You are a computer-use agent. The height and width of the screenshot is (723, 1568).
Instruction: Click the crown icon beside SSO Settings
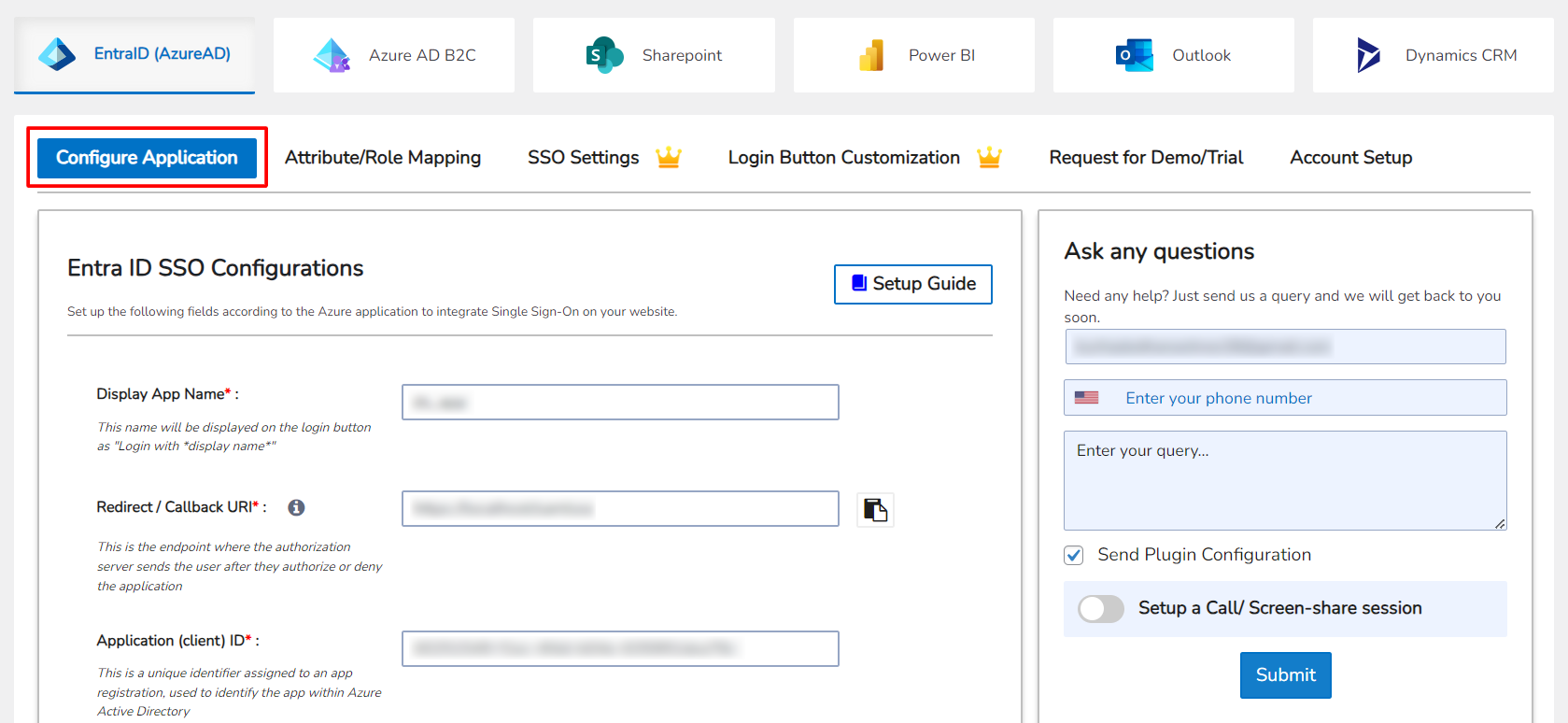tap(669, 157)
